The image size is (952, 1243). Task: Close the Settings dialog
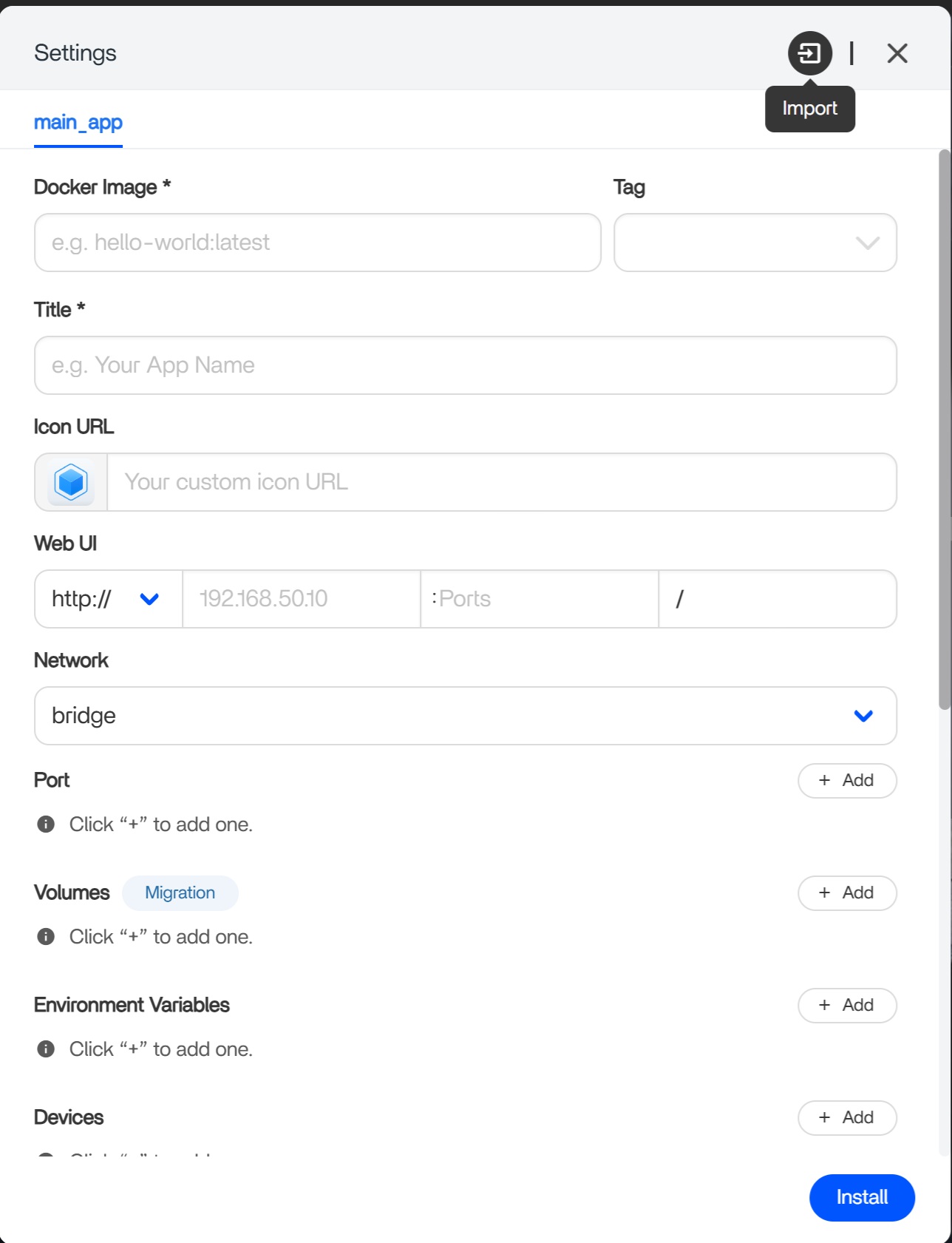[x=897, y=53]
